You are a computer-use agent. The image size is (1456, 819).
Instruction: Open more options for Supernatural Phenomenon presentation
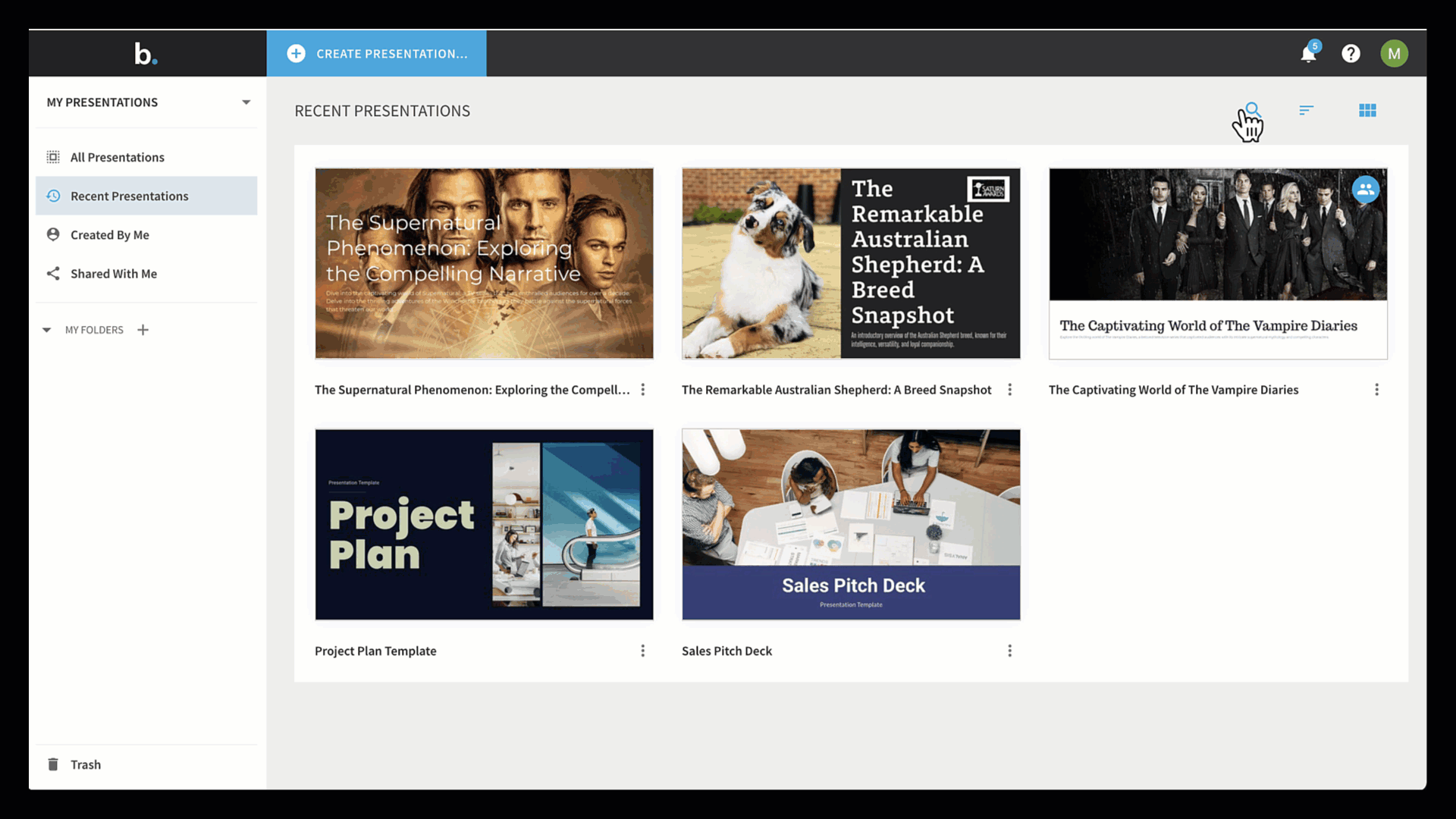coord(642,390)
